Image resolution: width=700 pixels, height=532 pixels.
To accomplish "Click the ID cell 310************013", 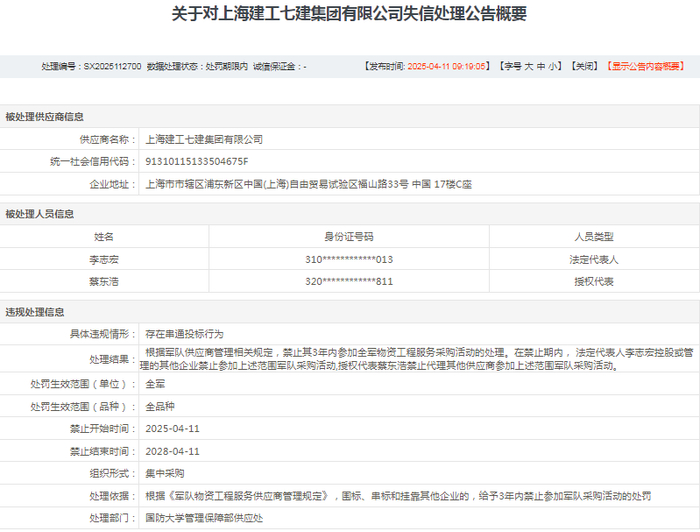I will click(349, 259).
